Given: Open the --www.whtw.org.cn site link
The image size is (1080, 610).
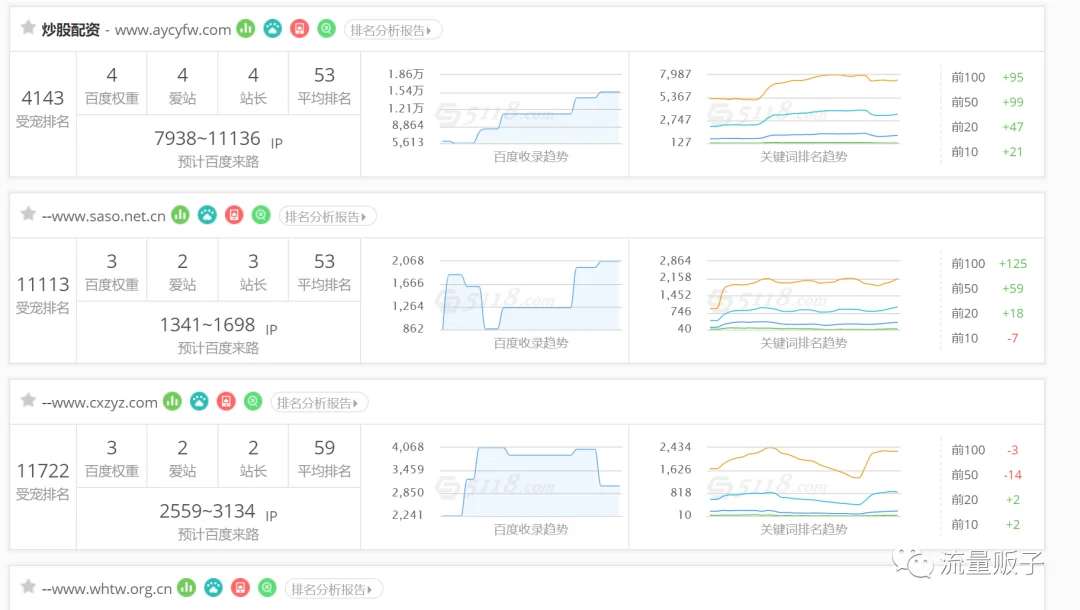Looking at the screenshot, I should (x=107, y=589).
